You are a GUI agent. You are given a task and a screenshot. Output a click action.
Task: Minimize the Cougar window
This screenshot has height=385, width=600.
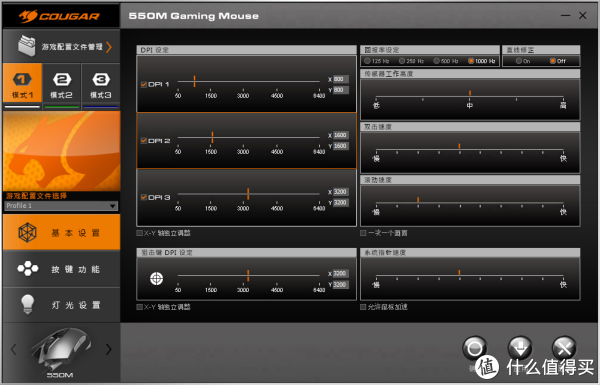(565, 16)
